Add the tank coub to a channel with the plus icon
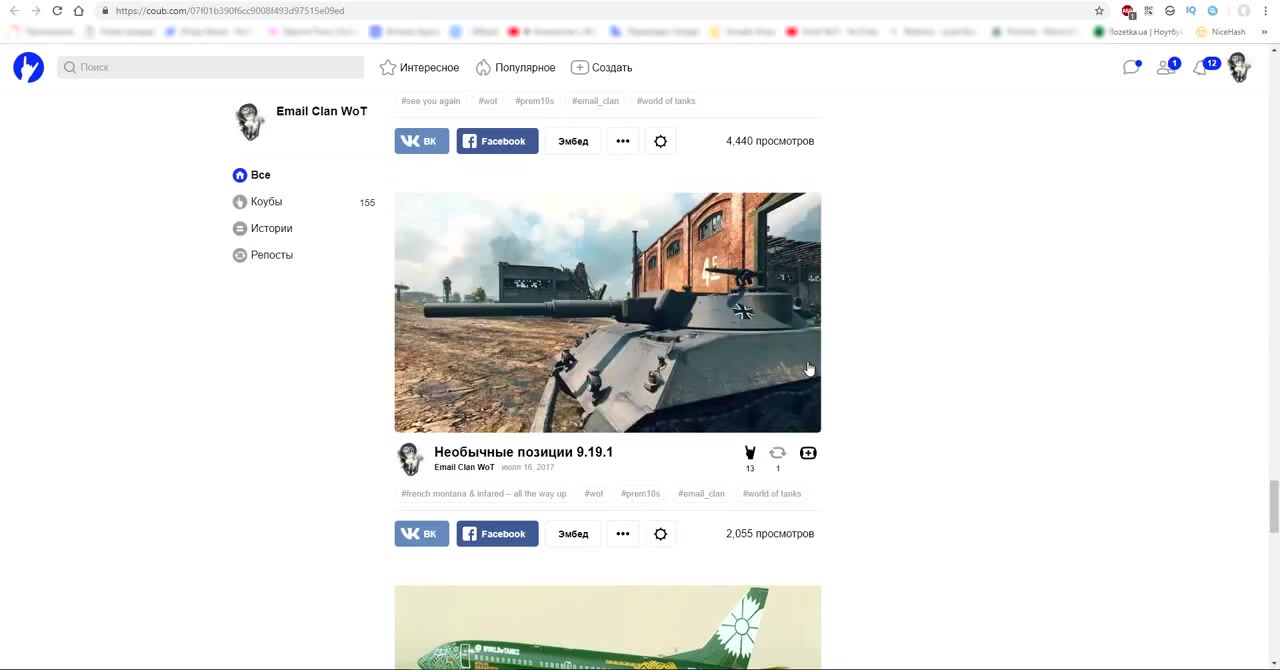The image size is (1280, 670). pos(808,453)
